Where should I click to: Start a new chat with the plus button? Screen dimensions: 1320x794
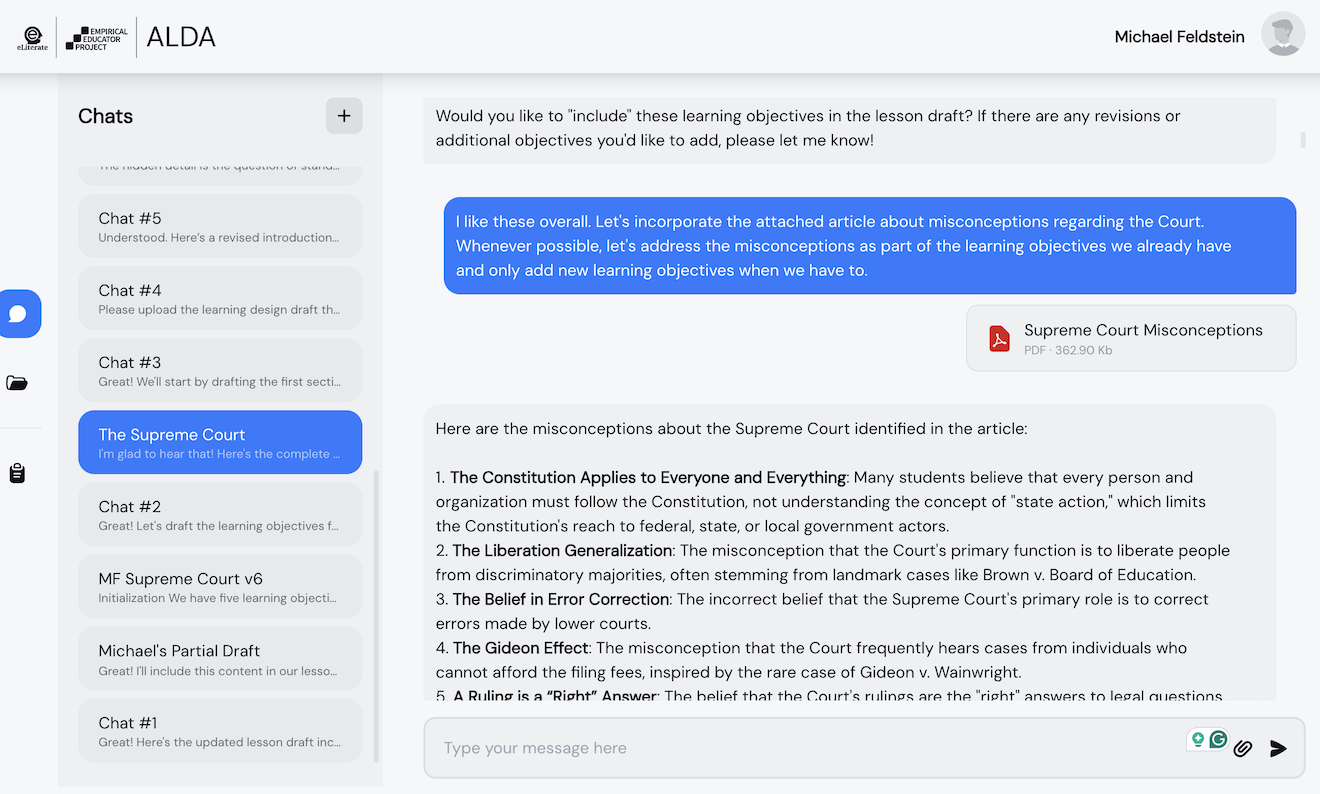click(x=344, y=115)
